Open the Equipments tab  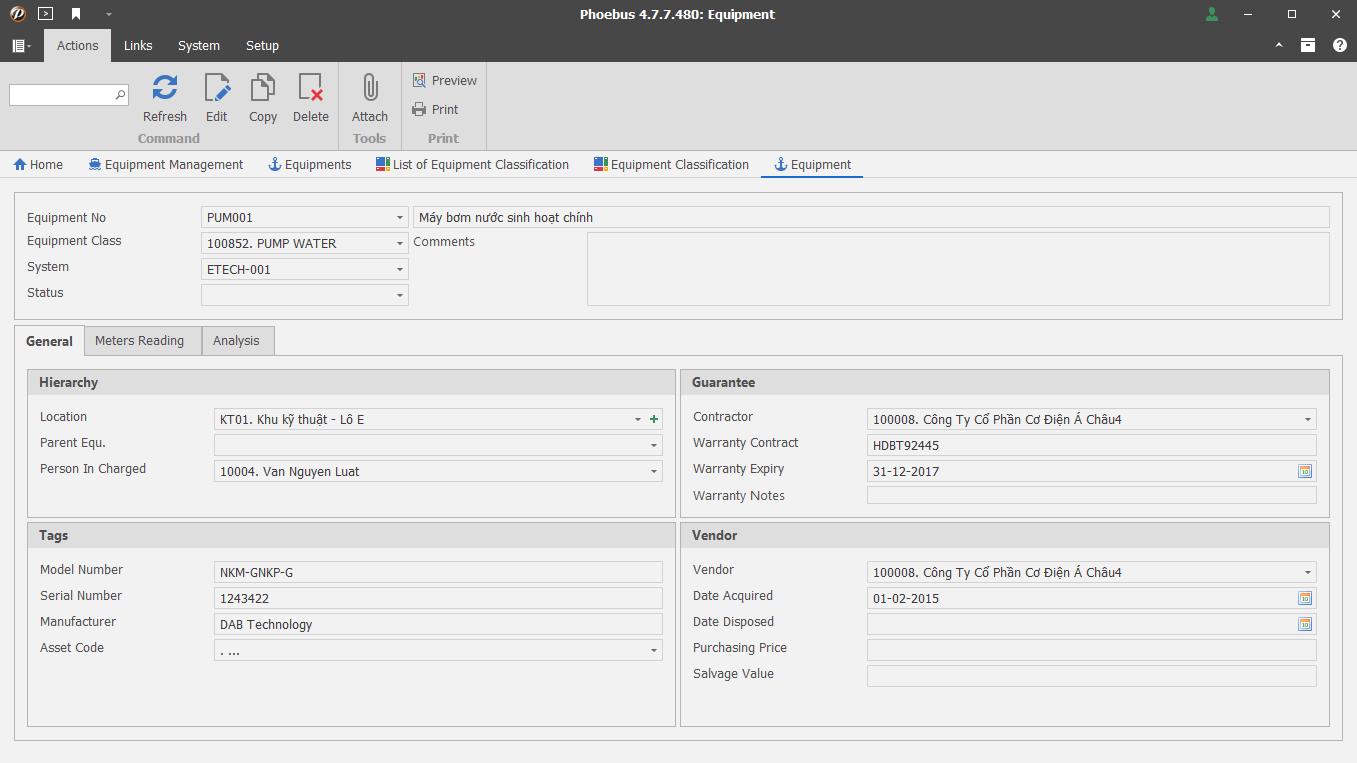click(310, 165)
